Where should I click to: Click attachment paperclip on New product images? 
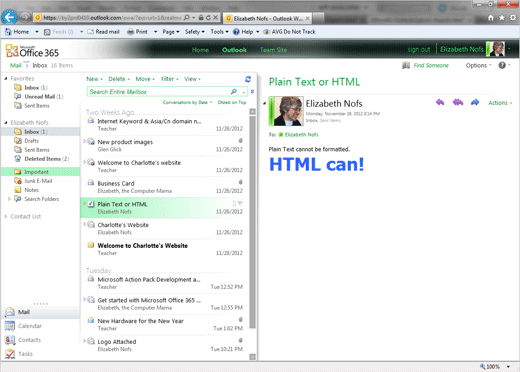[x=240, y=141]
